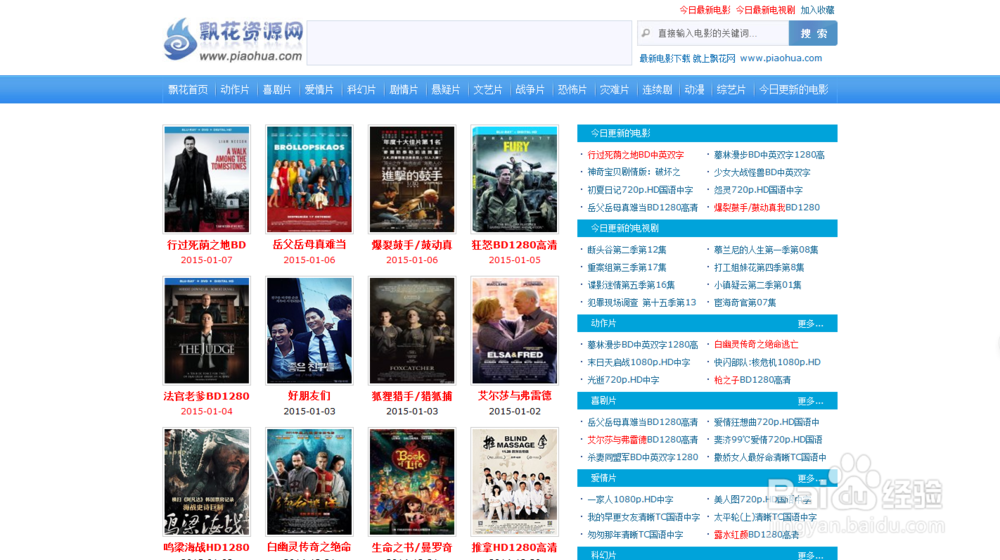Open sidebar link 末日天启战1080p.HD中字

point(638,362)
